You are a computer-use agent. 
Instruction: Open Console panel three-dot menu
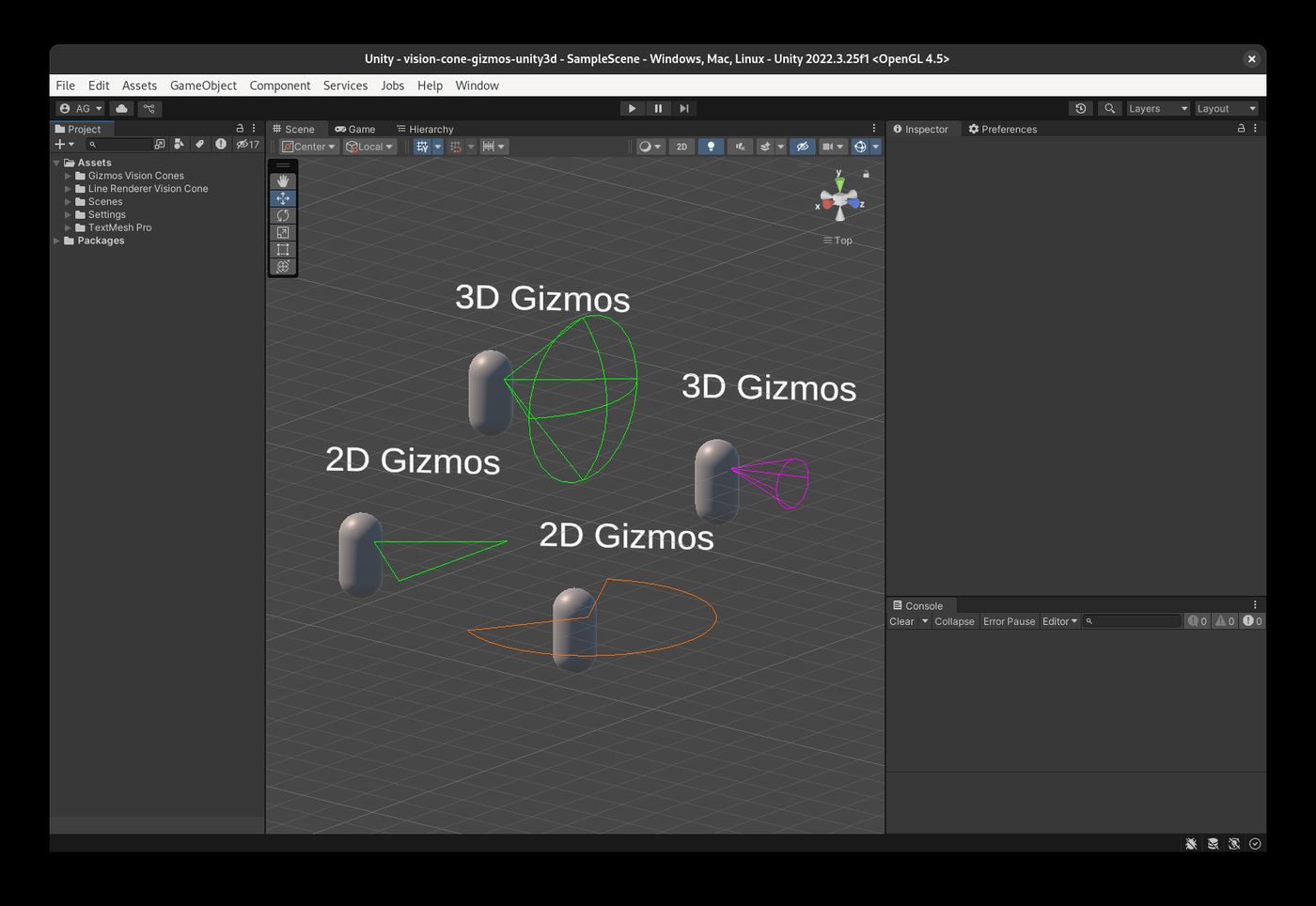tap(1255, 605)
